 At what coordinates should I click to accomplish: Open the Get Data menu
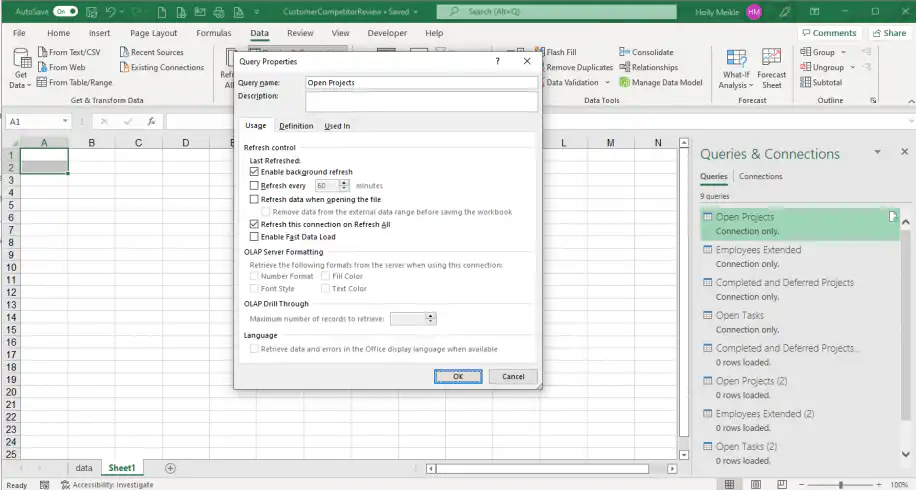[x=21, y=69]
